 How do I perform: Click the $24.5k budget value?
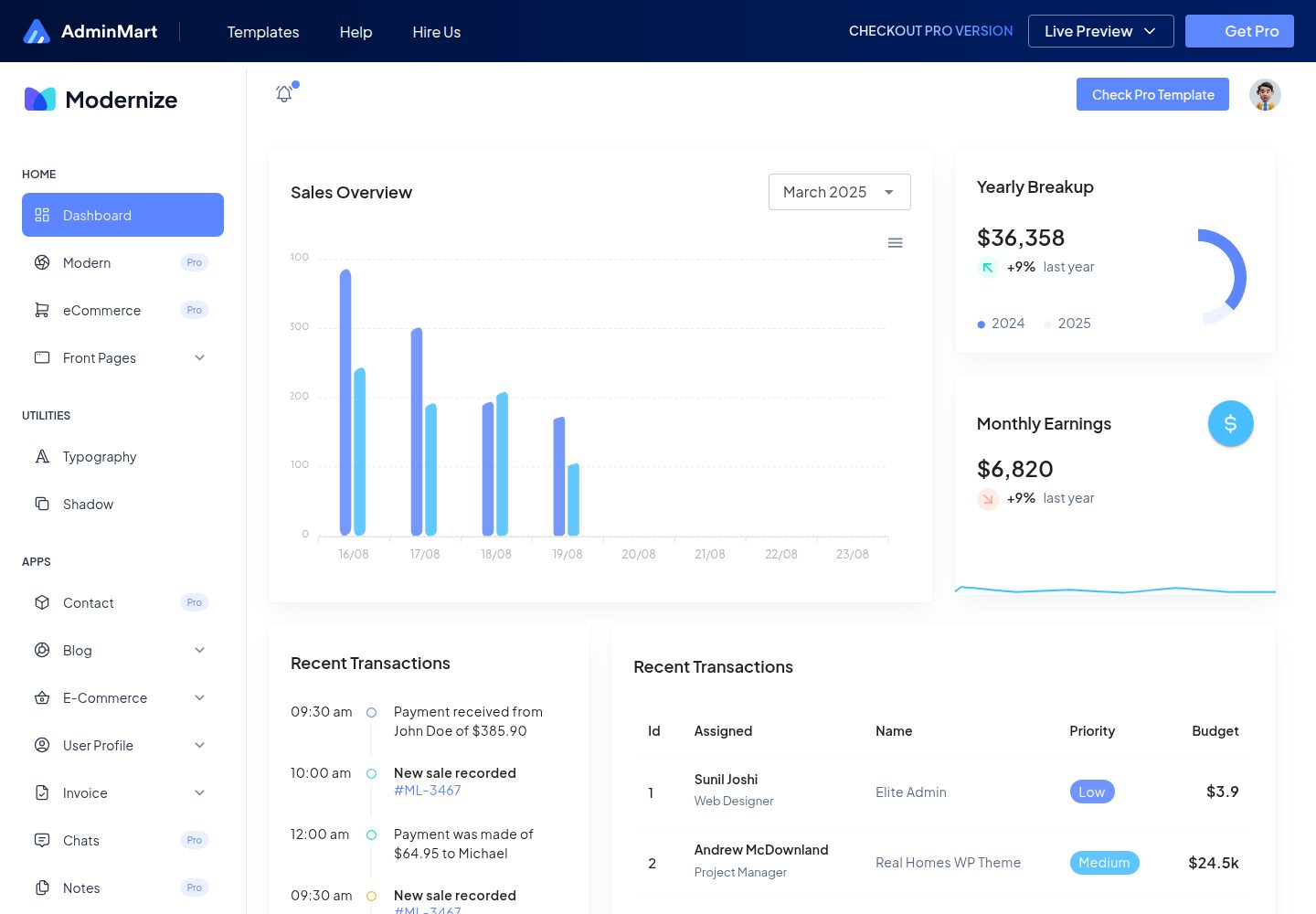pyautogui.click(x=1214, y=863)
